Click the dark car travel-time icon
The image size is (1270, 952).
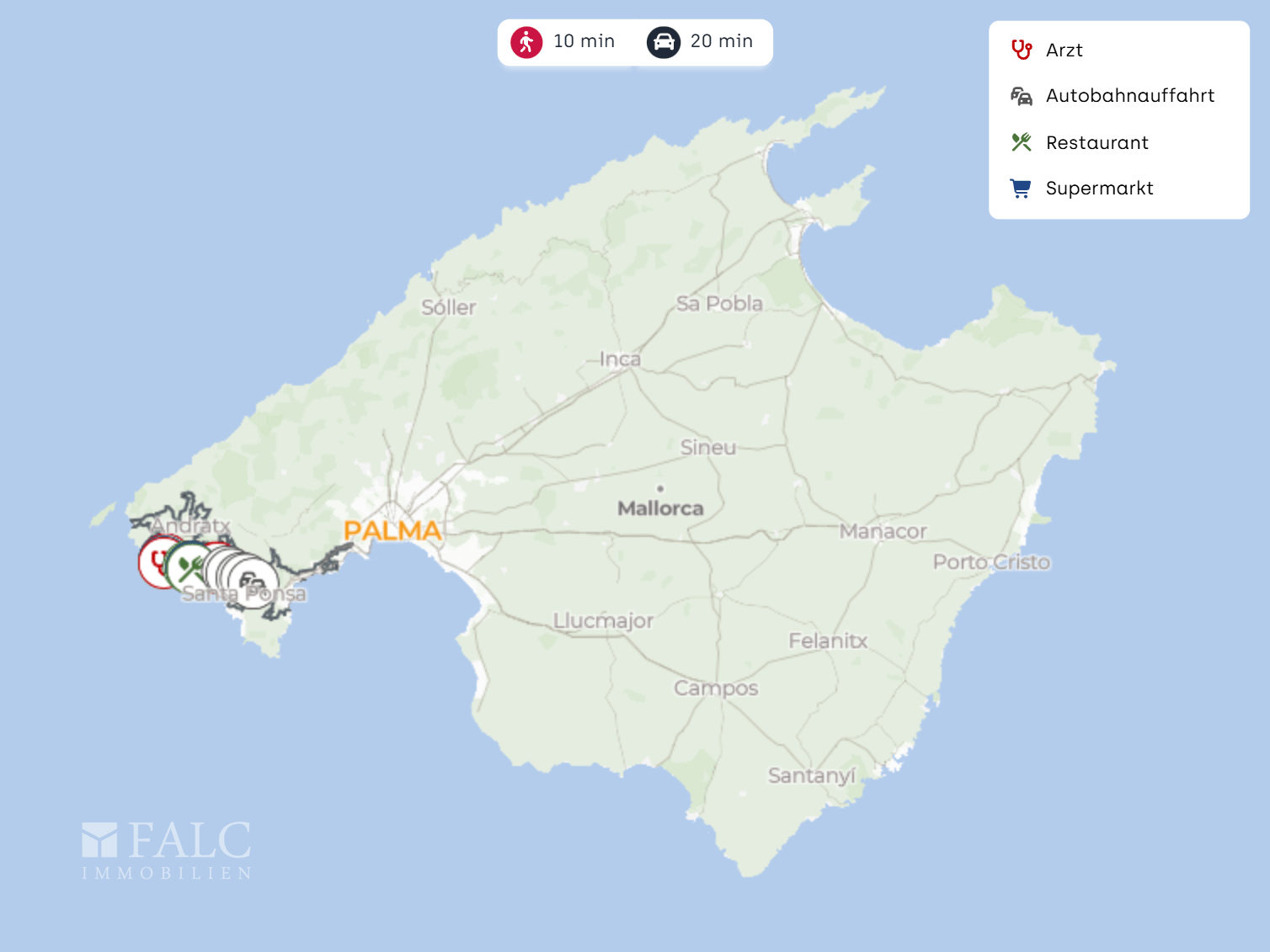pyautogui.click(x=663, y=42)
